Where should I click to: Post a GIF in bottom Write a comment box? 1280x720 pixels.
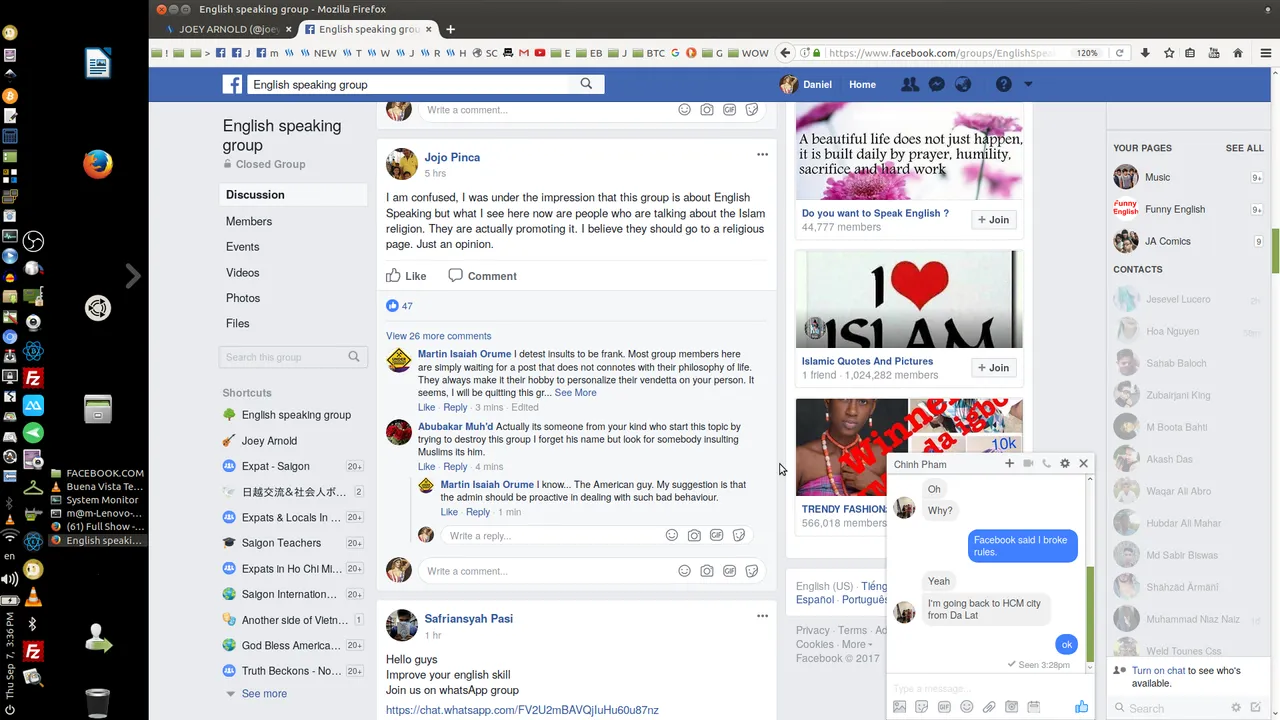click(x=730, y=571)
